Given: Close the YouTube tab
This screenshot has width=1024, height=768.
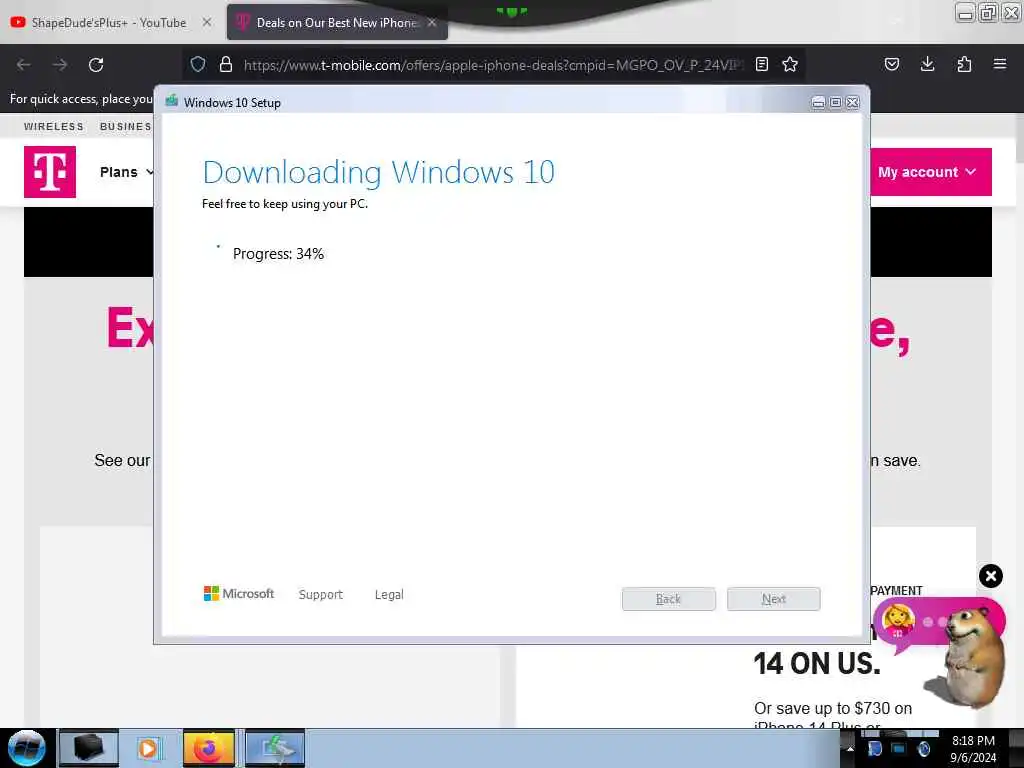Looking at the screenshot, I should [x=206, y=22].
